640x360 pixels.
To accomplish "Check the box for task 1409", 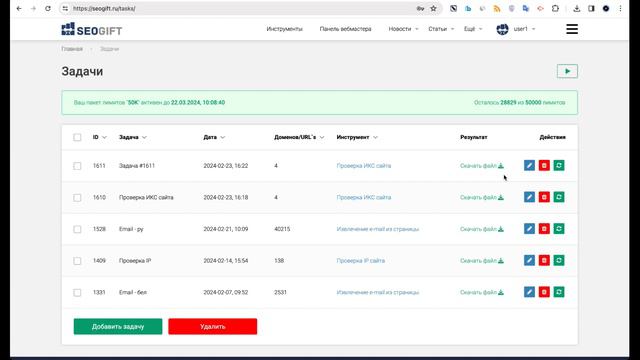I will 77,261.
